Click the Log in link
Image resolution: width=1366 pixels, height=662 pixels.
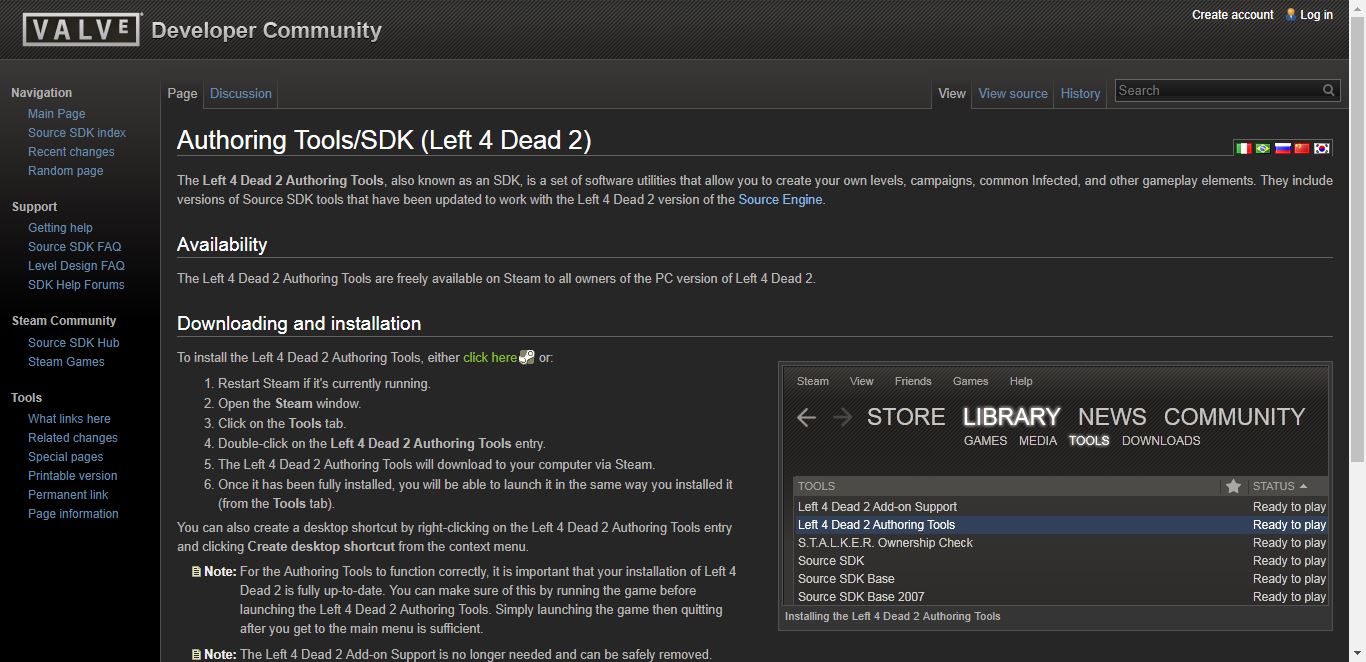coord(1316,14)
